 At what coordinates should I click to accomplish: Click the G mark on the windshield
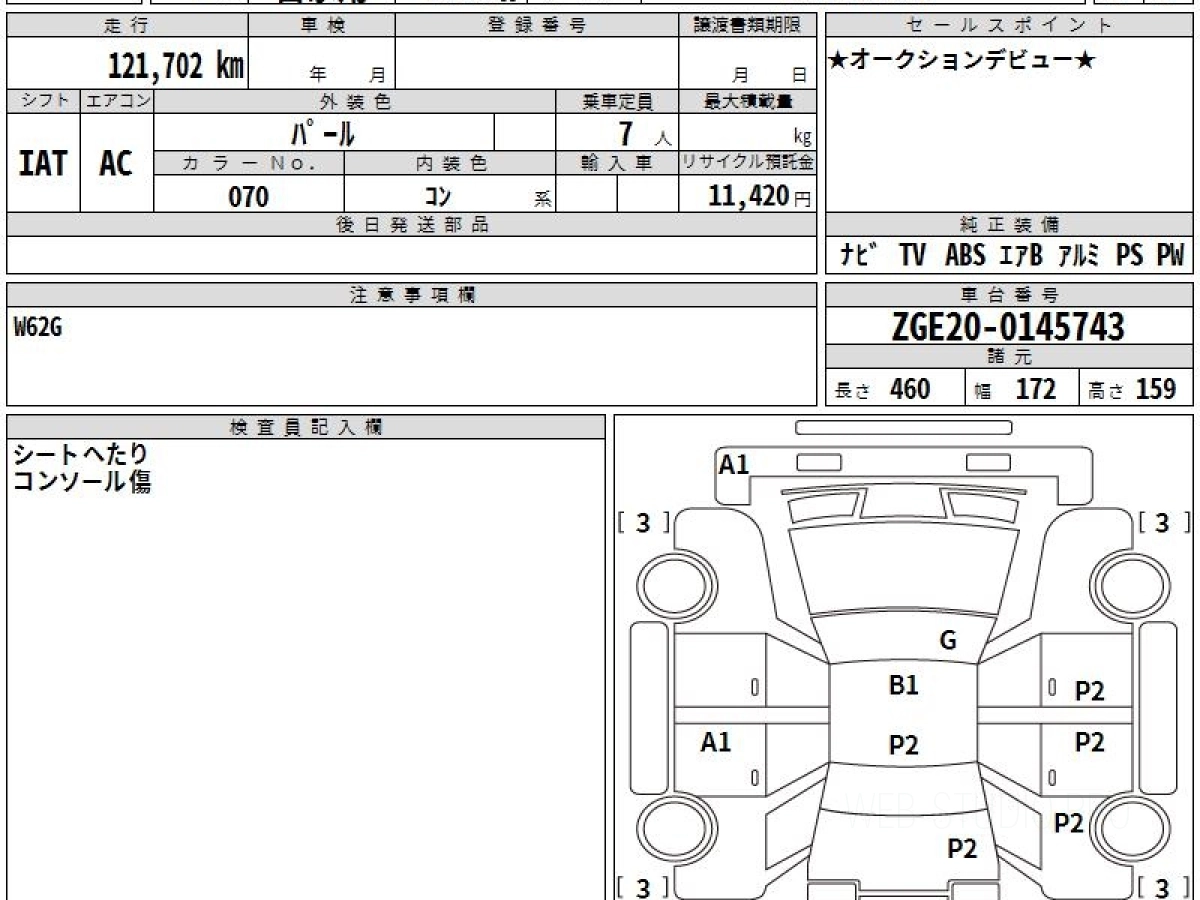[948, 641]
